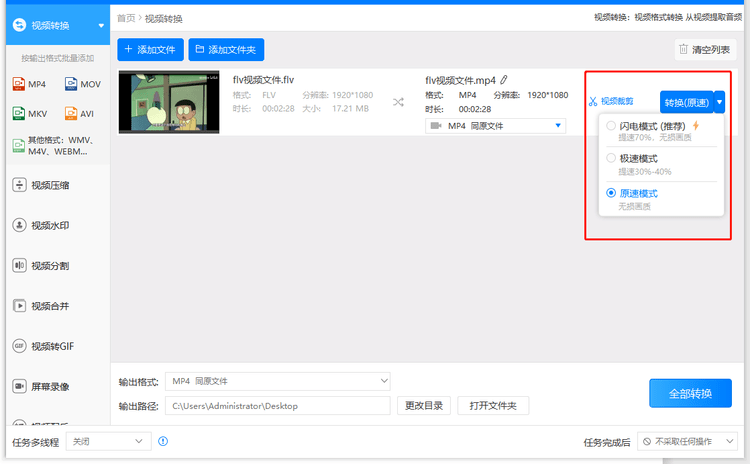Click the 添加文件夹 add folder button
Image resolution: width=750 pixels, height=464 pixels.
point(226,49)
